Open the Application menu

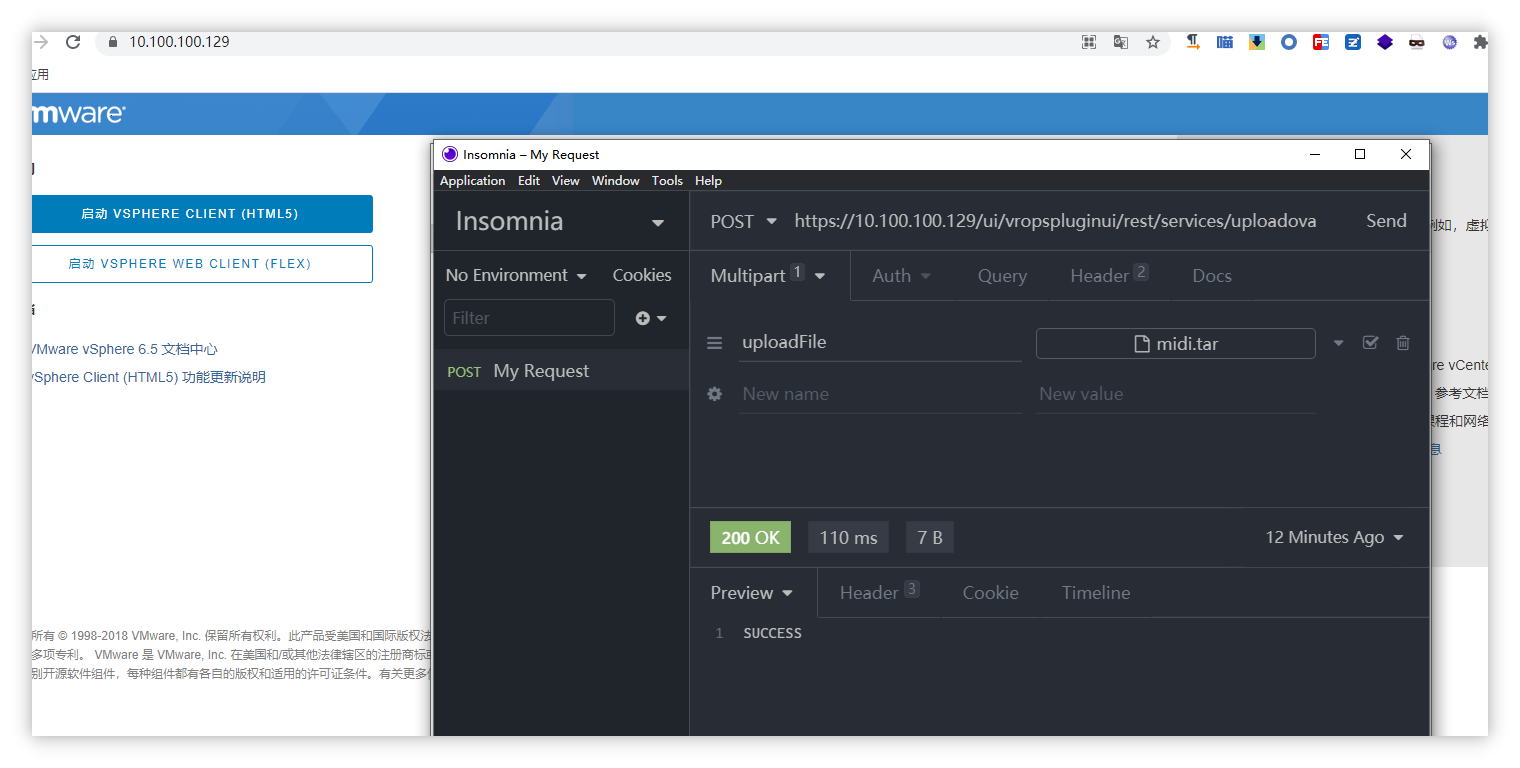point(472,181)
